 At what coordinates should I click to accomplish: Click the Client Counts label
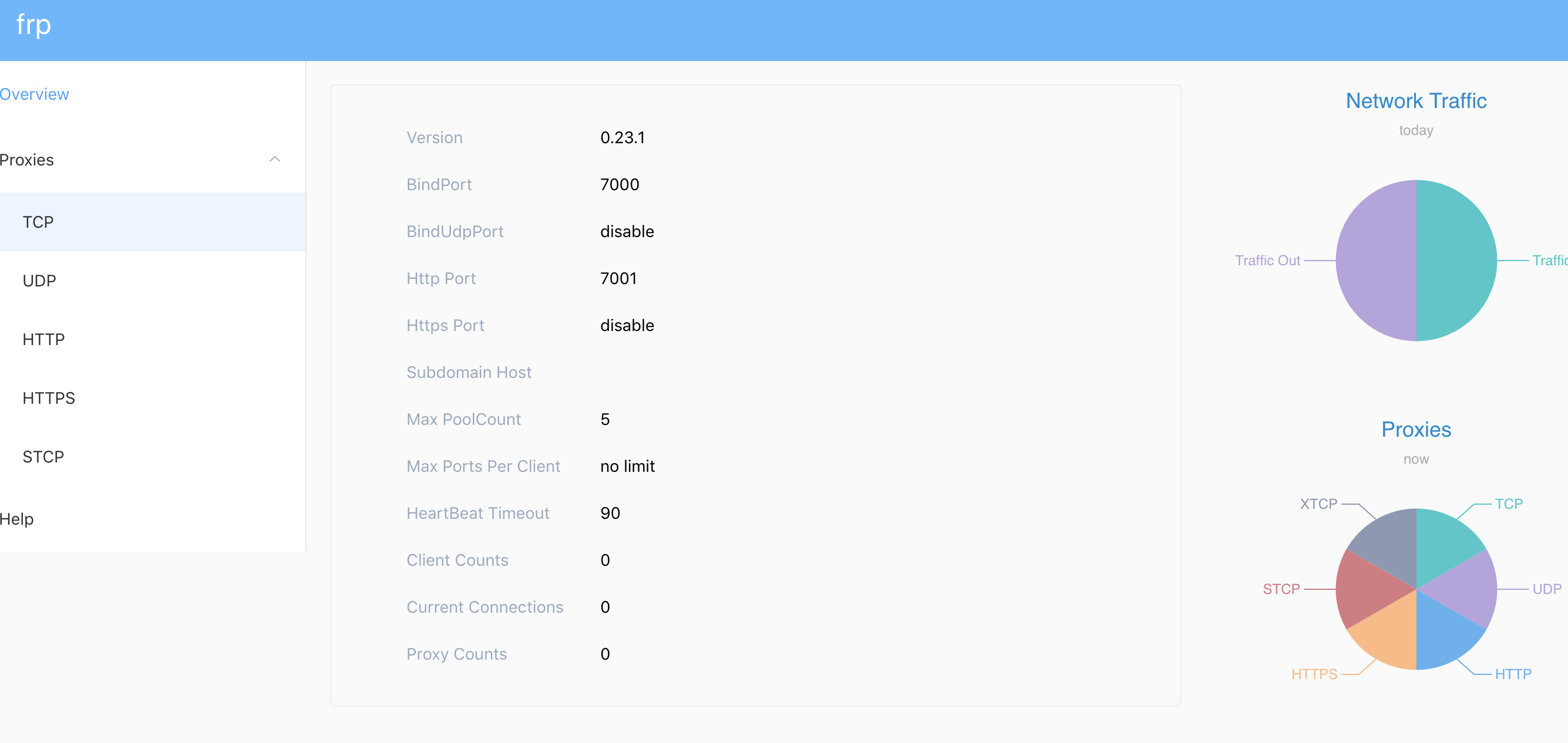(x=457, y=560)
